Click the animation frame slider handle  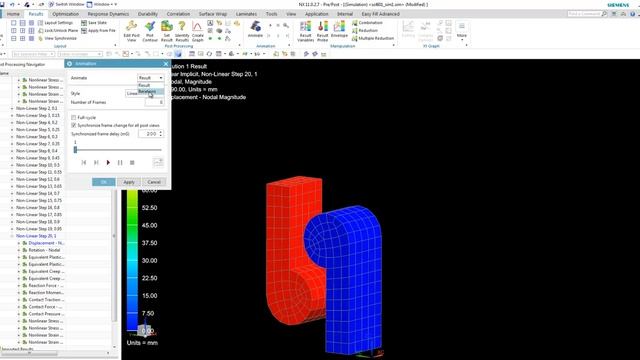point(76,150)
